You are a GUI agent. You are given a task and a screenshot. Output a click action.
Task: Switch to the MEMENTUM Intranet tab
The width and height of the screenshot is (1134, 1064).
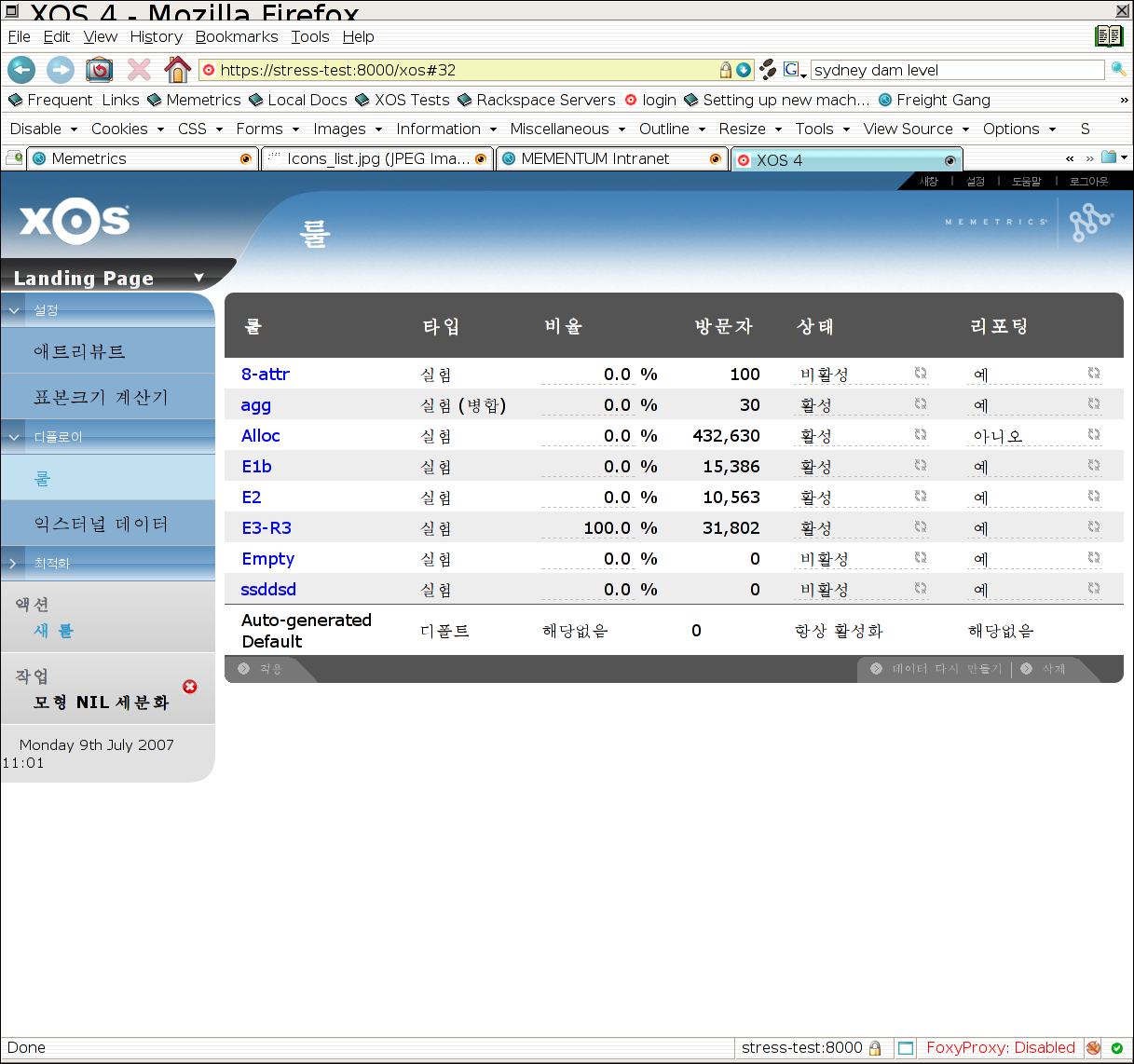[x=594, y=158]
